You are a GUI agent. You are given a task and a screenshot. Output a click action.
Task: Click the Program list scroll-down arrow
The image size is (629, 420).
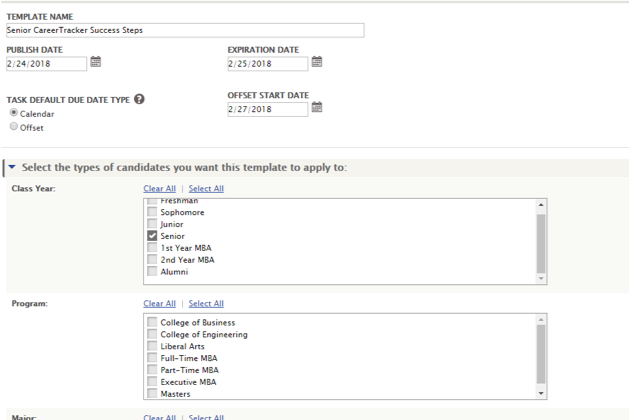[x=541, y=393]
